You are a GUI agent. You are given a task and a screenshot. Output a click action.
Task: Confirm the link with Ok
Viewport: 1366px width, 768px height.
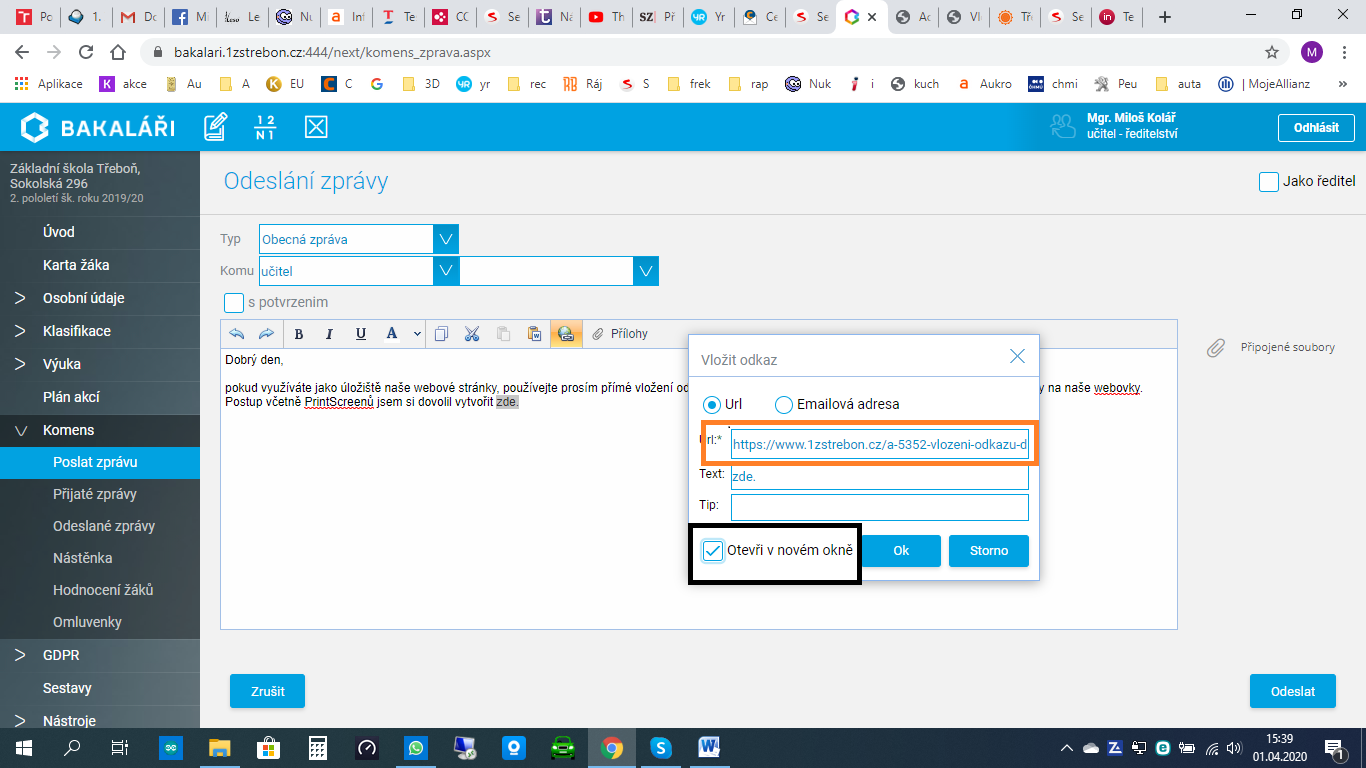(901, 551)
